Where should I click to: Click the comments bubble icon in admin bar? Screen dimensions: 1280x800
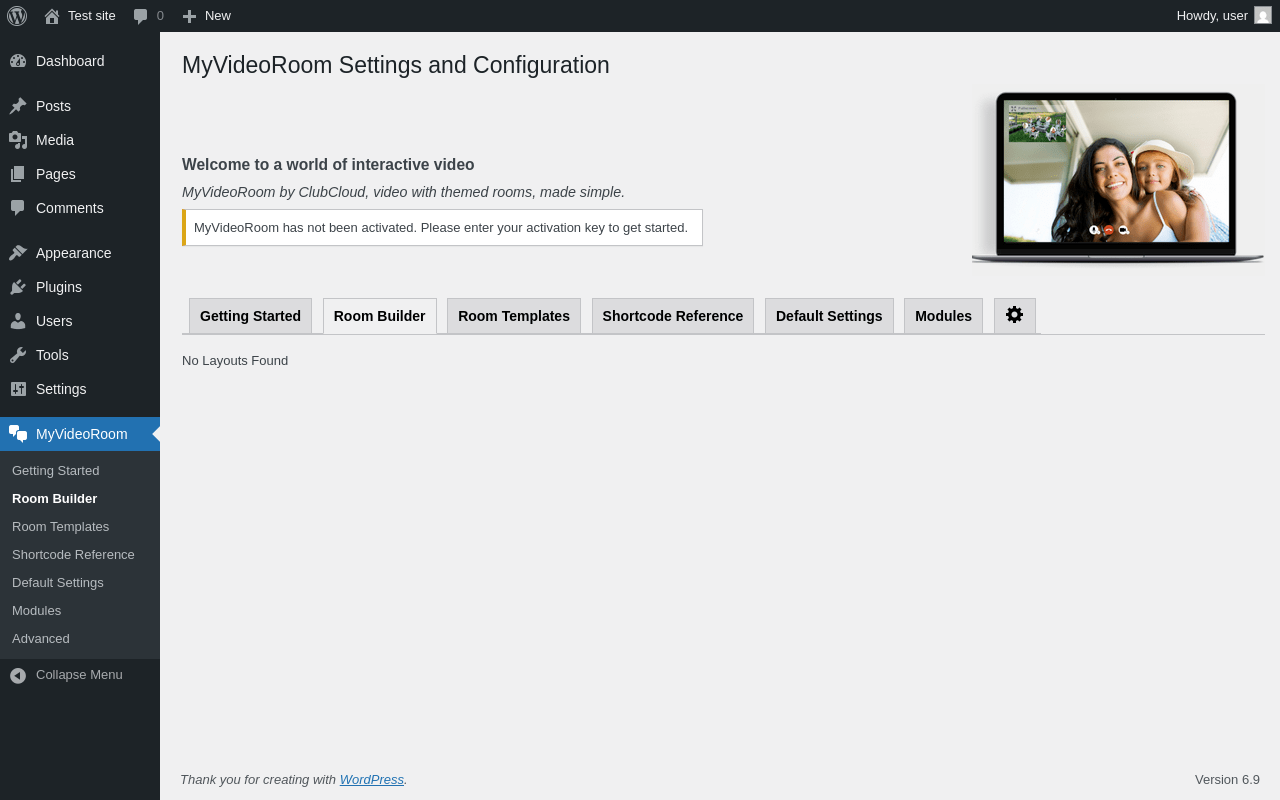tap(141, 16)
